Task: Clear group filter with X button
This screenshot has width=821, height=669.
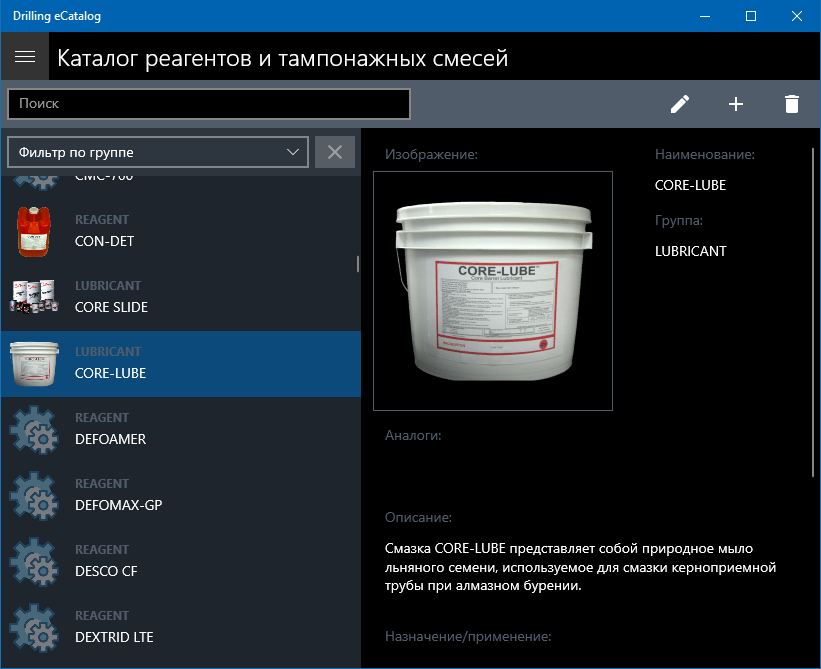Action: click(335, 152)
